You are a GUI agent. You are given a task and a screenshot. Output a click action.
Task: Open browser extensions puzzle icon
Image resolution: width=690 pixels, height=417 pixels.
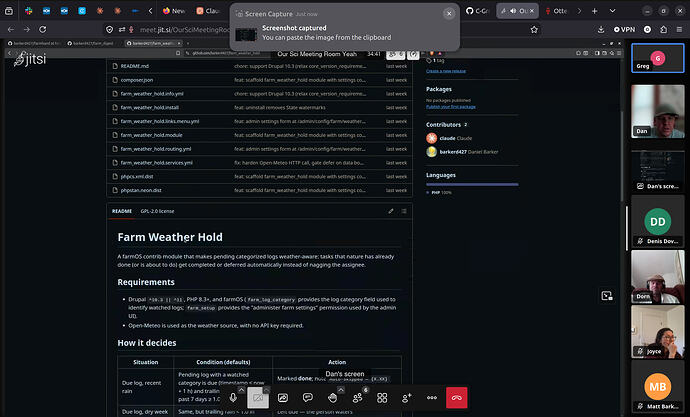(664, 29)
